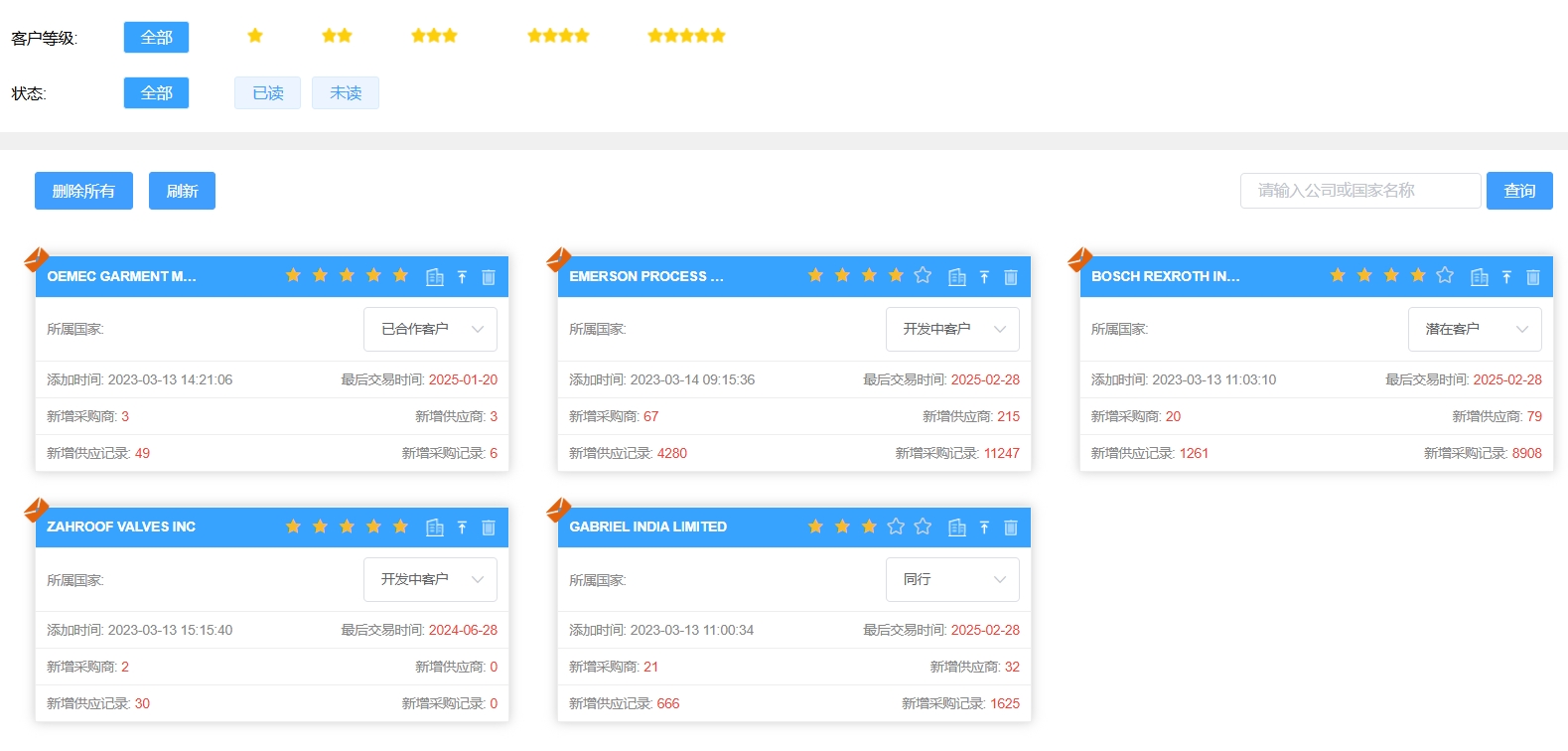The height and width of the screenshot is (751, 1568).
Task: Set GABRIEL INDIA rating to fourth star
Action: coord(896,526)
